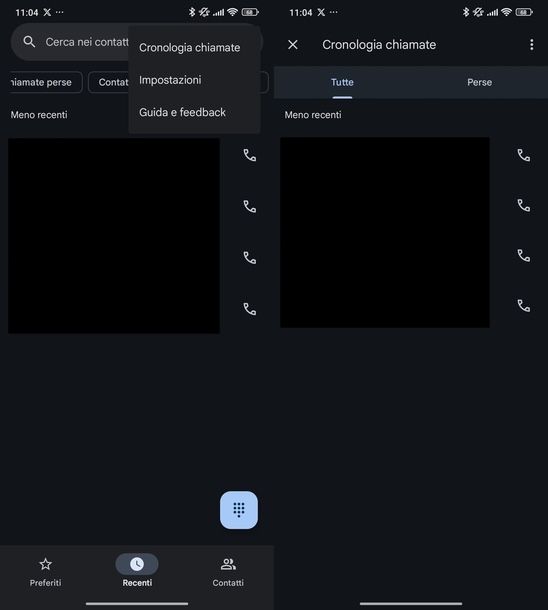Tap the left screen home gesture bar
Viewport: 548px width, 610px height.
tap(137, 604)
